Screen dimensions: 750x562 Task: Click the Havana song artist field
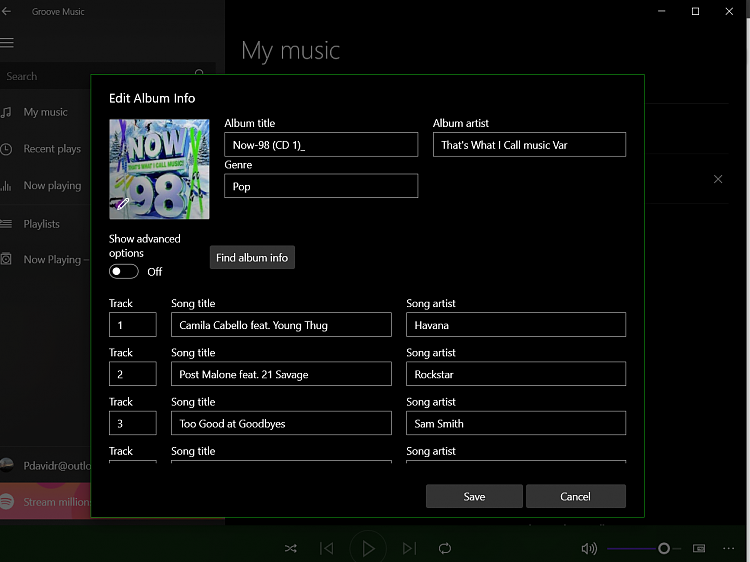click(516, 325)
